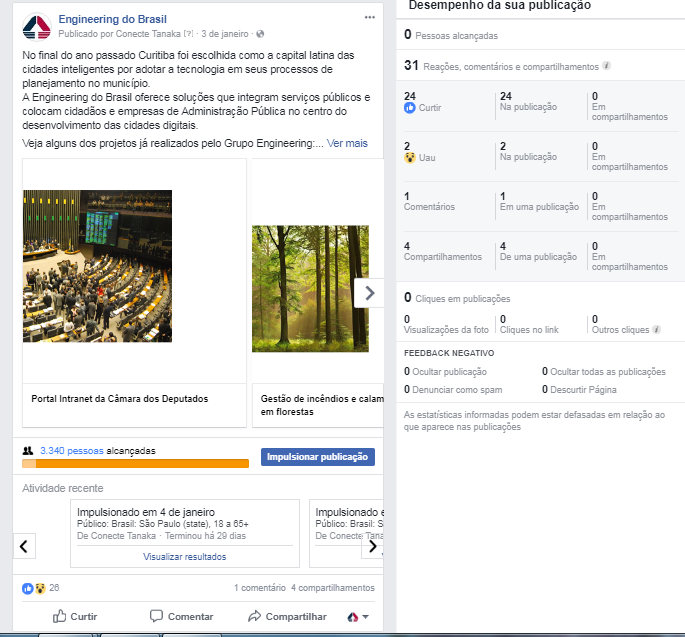Click the Uau emoji icon in stats
The width and height of the screenshot is (685, 637).
(410, 158)
